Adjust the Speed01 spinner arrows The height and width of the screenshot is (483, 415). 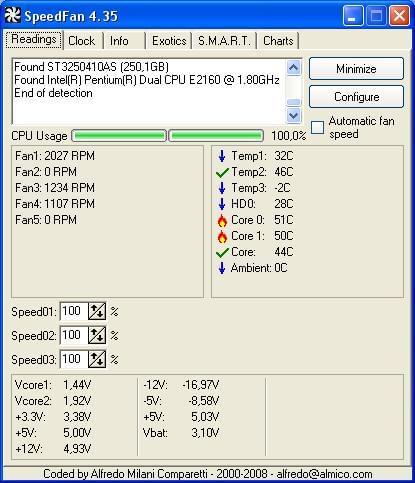click(x=97, y=311)
